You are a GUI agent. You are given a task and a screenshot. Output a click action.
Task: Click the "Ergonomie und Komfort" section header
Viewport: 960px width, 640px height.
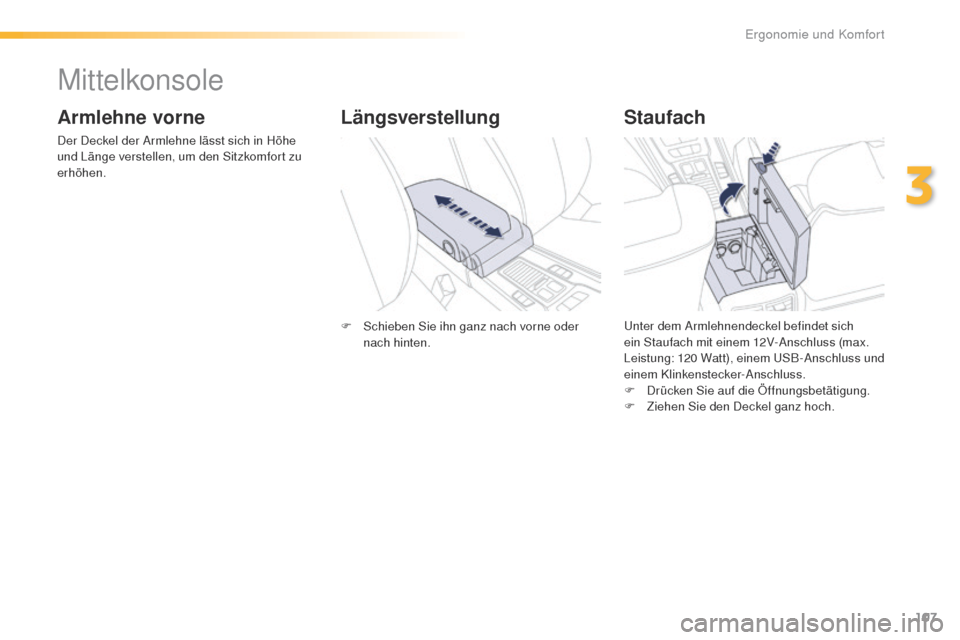click(x=814, y=34)
